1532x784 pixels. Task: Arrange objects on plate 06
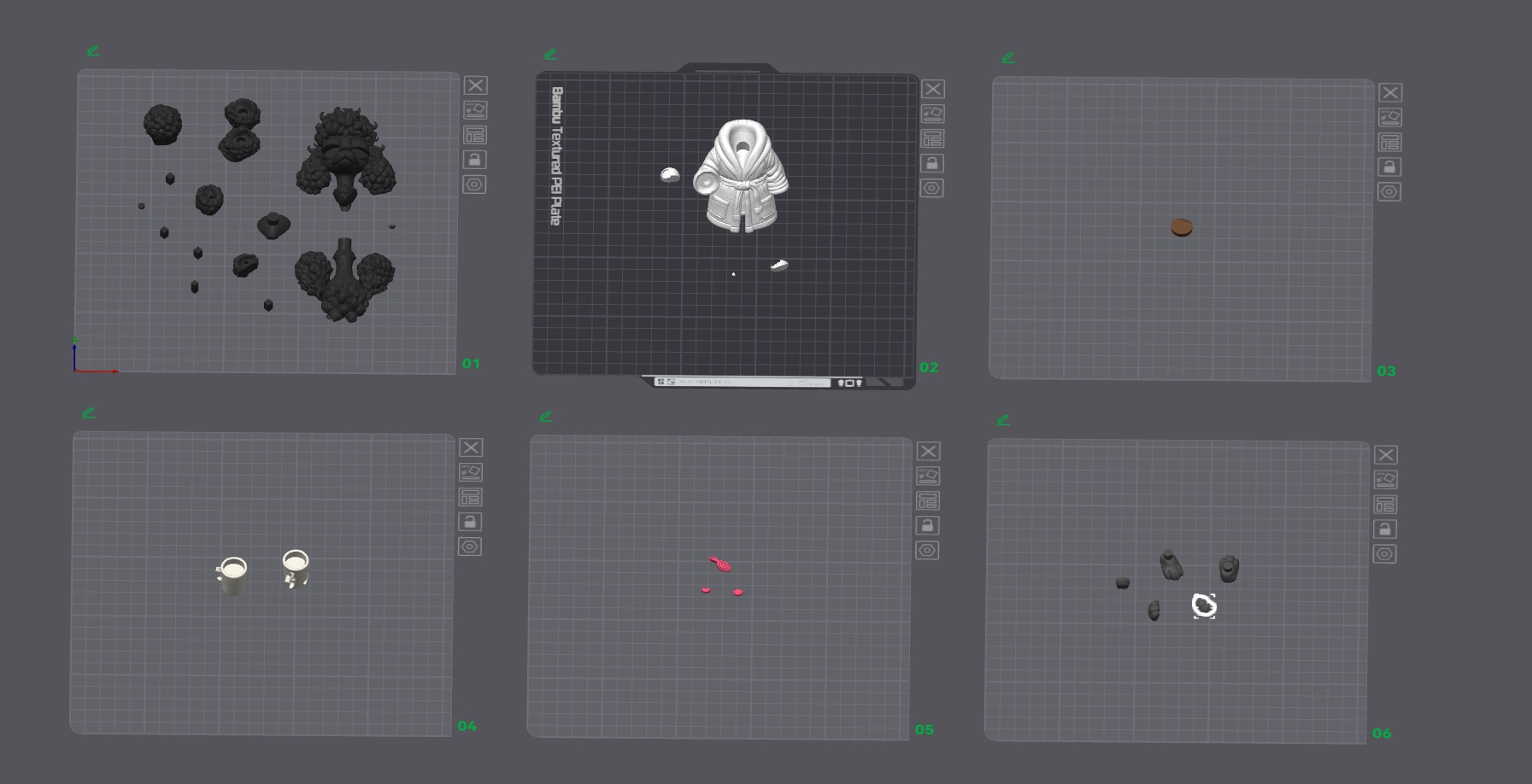tap(1385, 504)
